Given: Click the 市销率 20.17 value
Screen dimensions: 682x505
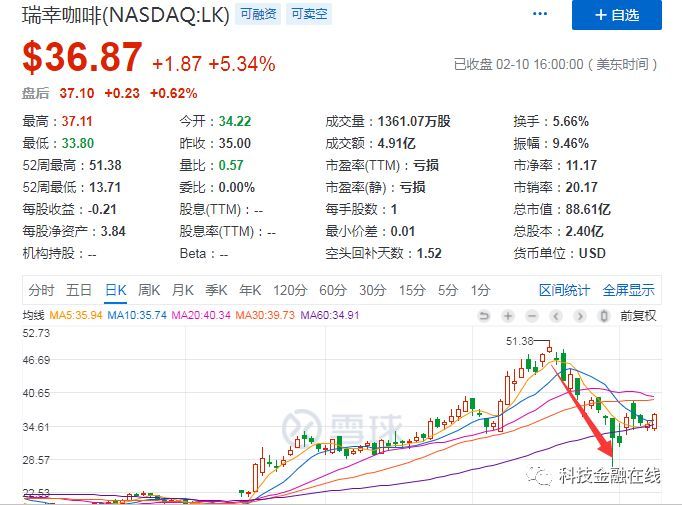Looking at the screenshot, I should tap(582, 187).
